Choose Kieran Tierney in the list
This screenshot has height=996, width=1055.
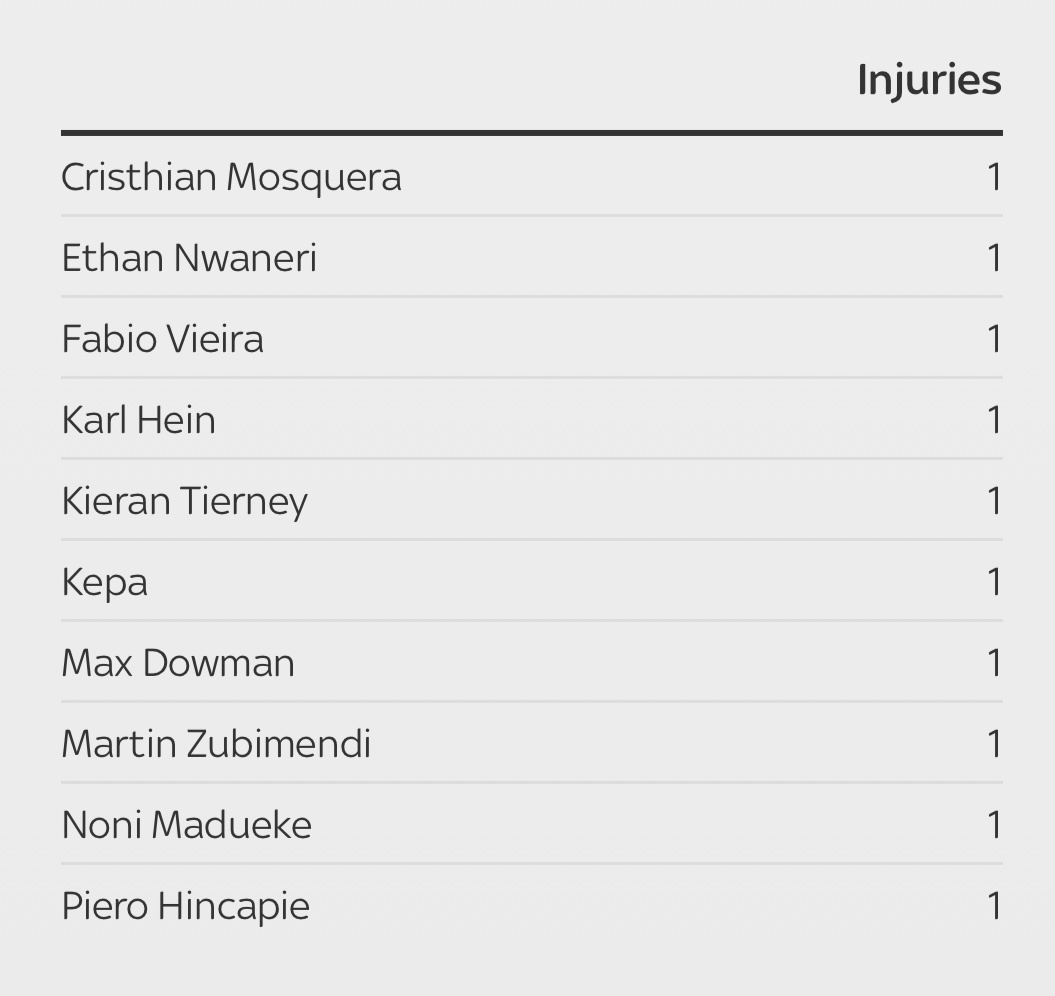tap(184, 502)
